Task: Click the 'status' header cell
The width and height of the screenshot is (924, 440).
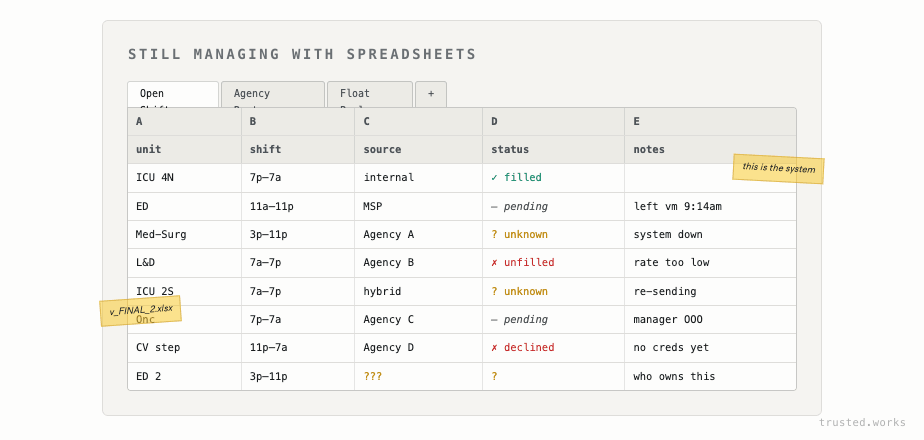Action: [x=553, y=150]
